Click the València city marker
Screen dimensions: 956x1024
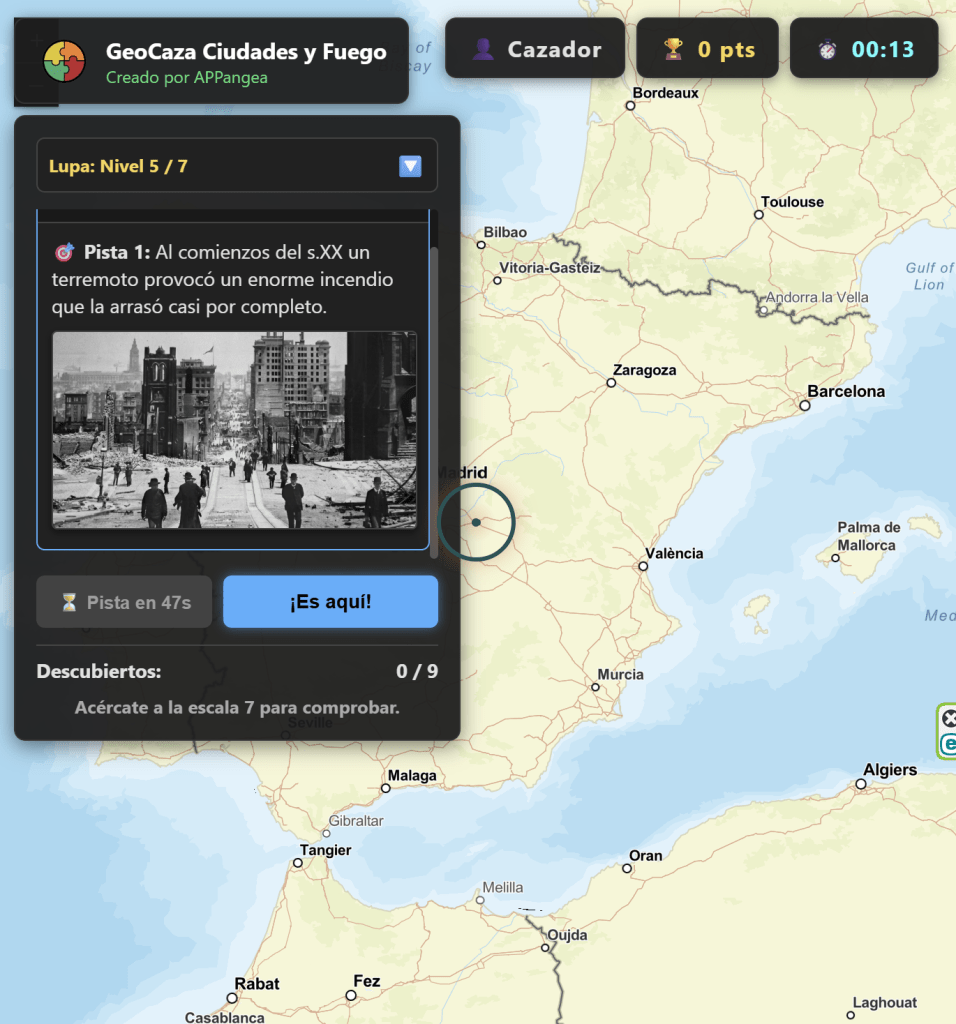643,566
